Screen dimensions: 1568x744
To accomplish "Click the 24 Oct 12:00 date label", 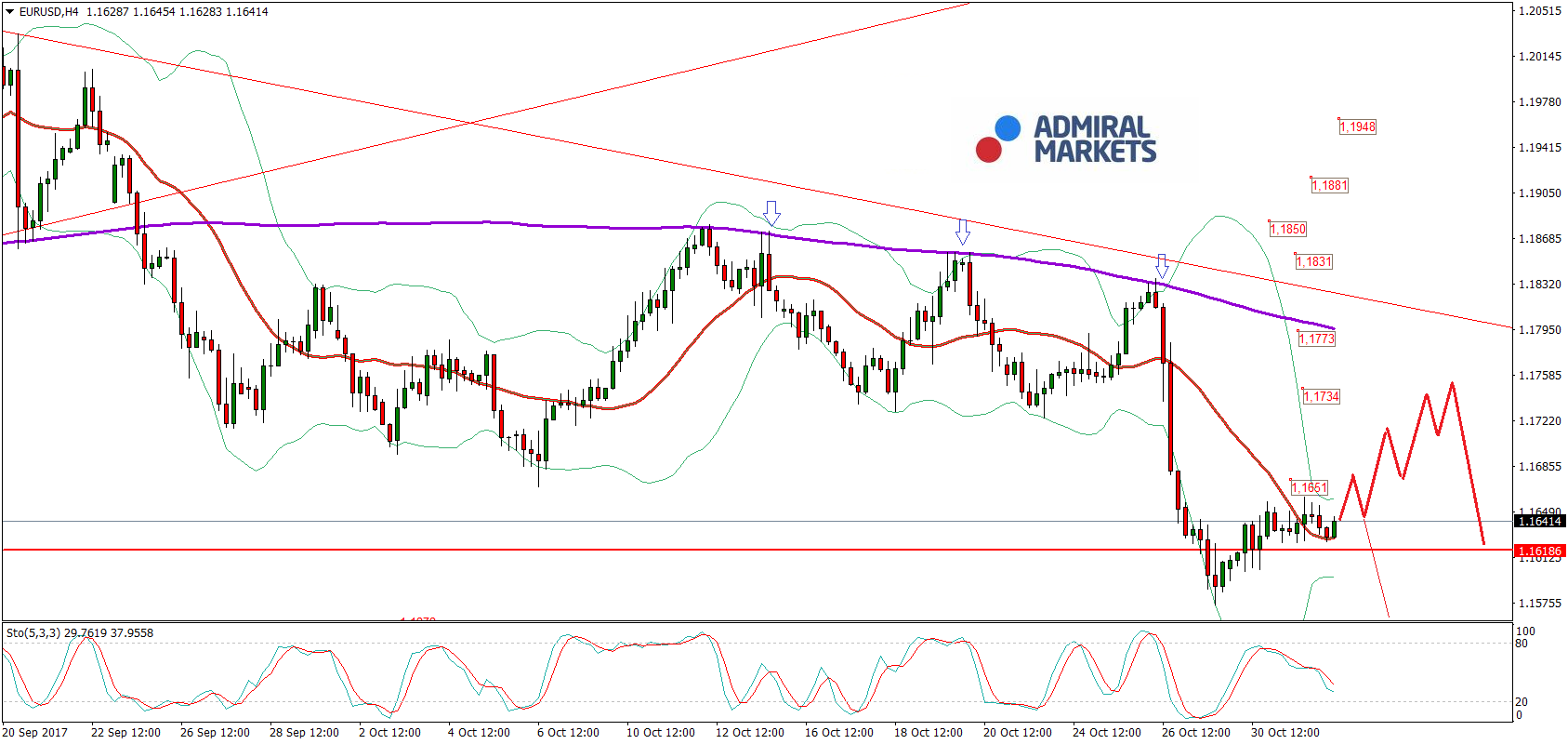I will point(1107,733).
